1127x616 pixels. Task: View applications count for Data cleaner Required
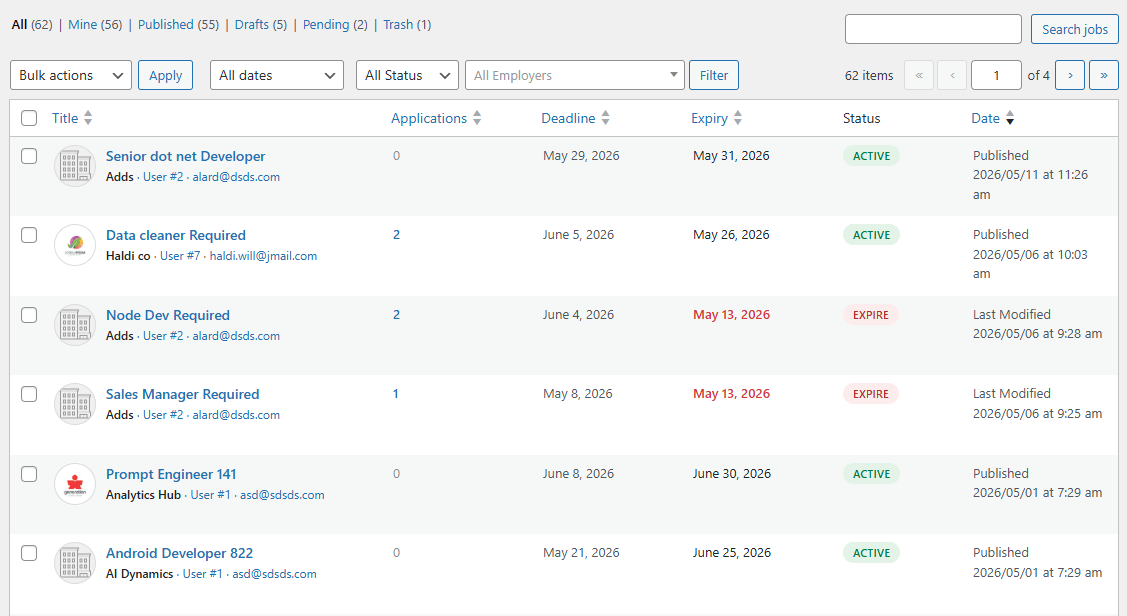[396, 235]
